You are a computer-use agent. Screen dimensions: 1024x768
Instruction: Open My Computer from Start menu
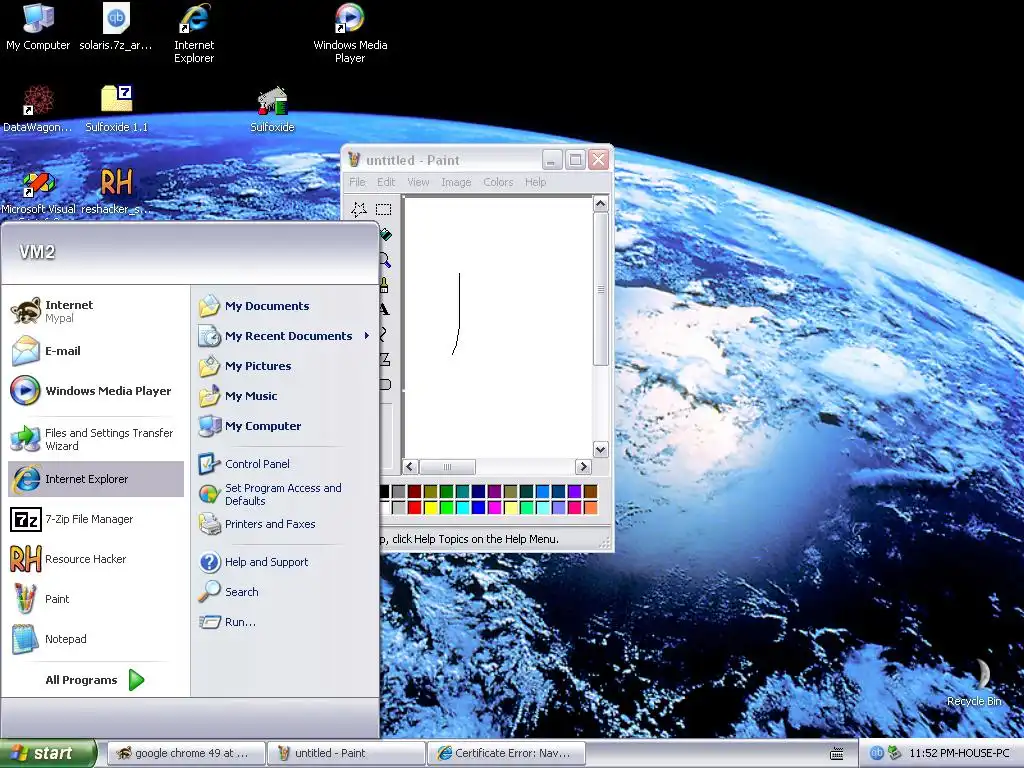284,426
